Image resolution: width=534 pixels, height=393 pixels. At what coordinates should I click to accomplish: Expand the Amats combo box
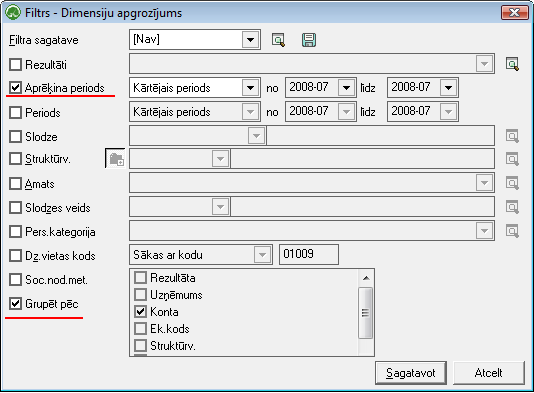484,183
